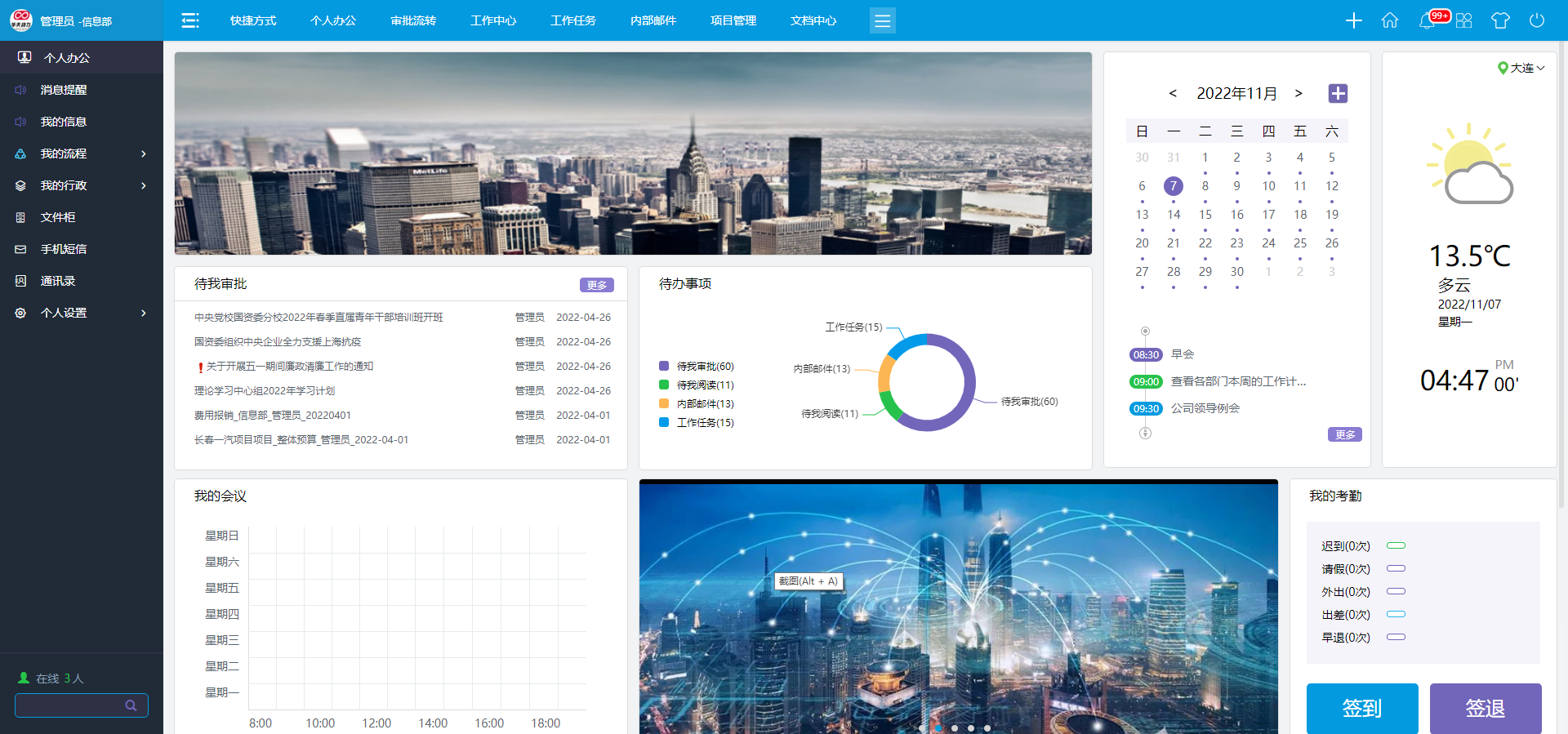Add a calendar event with purple plus
This screenshot has width=1568, height=734.
(x=1338, y=94)
